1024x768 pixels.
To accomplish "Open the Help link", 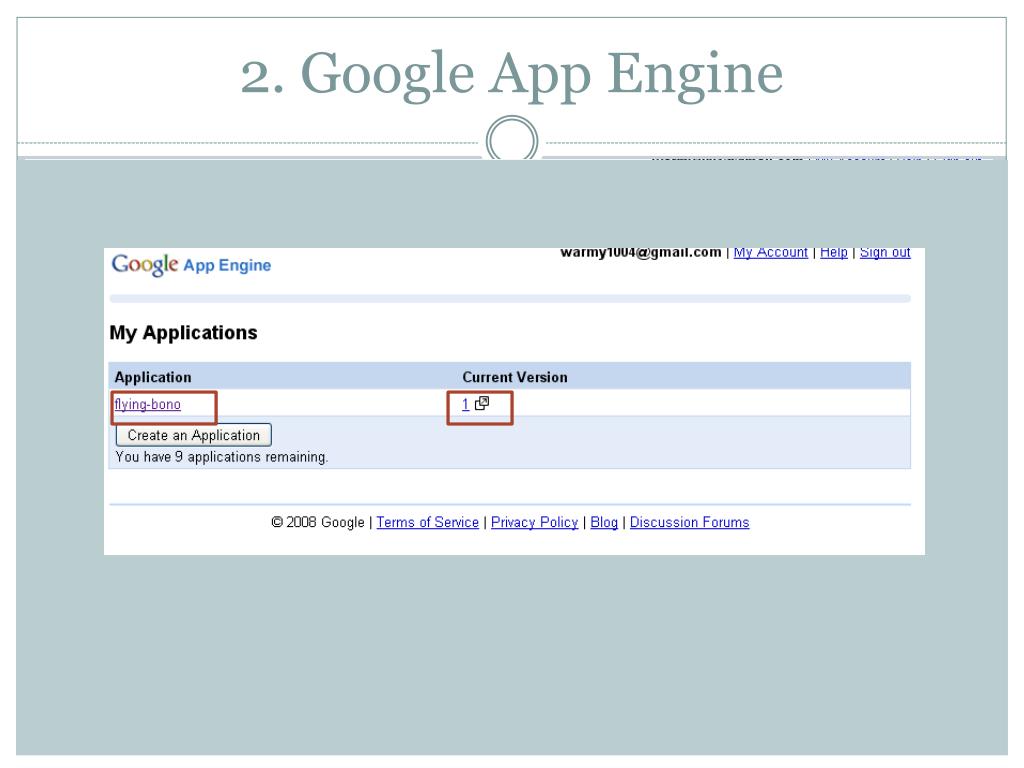I will click(x=834, y=253).
